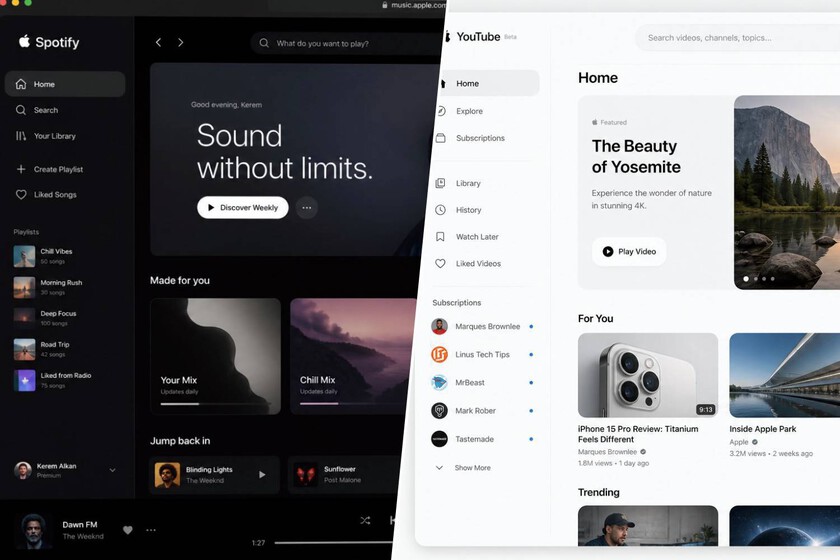Toggle shuffle in the Spotify player
This screenshot has height=560, width=840.
[x=365, y=520]
